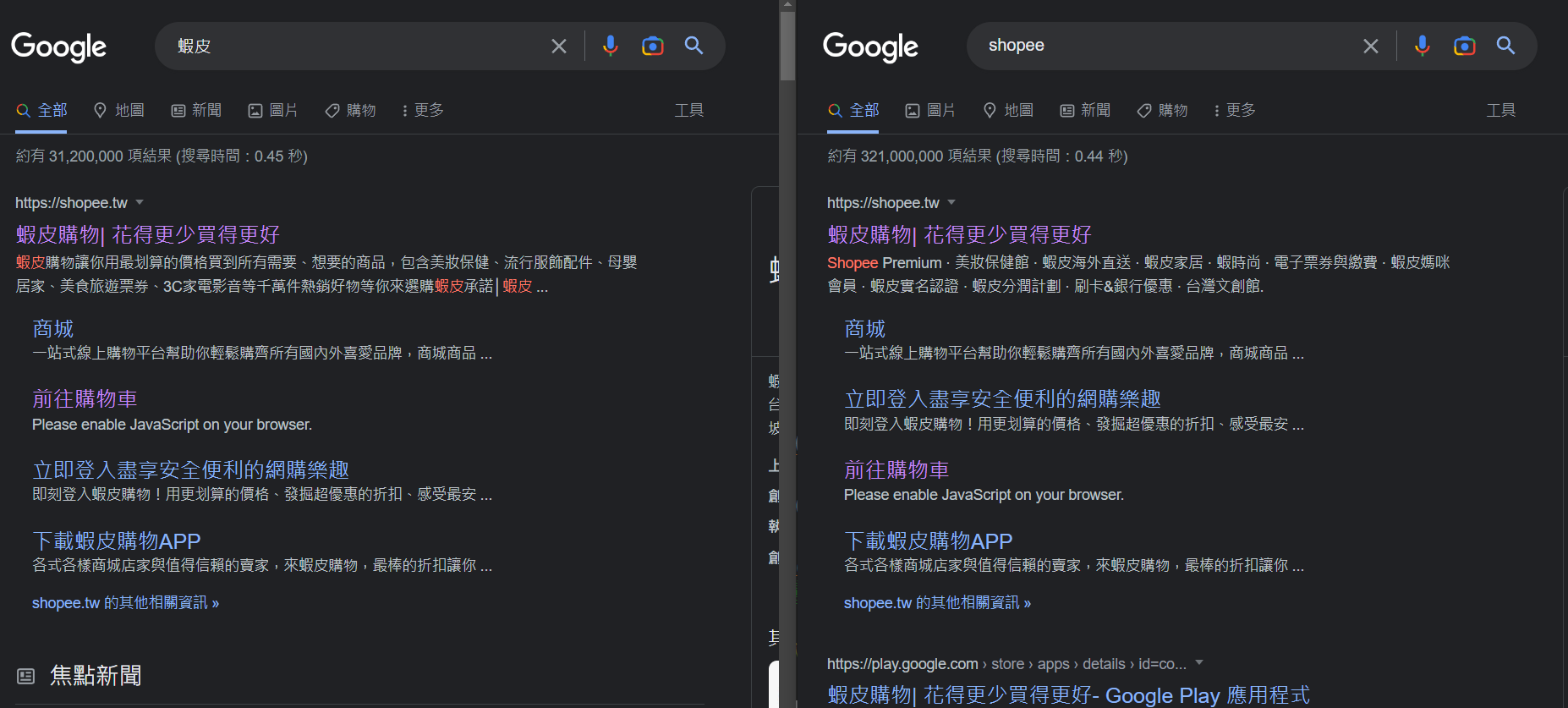Start voice search in left 蝦皮 window
Viewport: 1568px width, 708px height.
click(610, 46)
